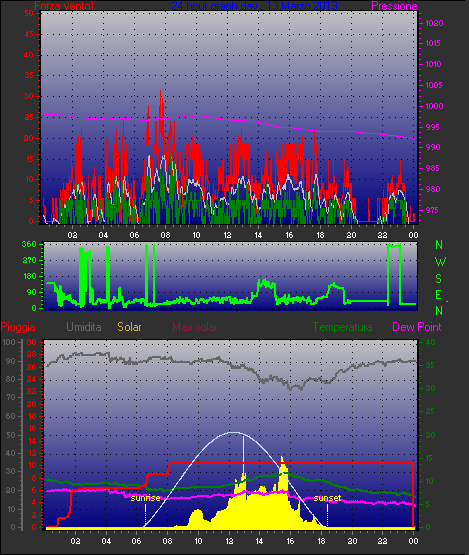Viewport: 469px width, 555px height.
Task: Select the 'Pioggia' legend label
Action: click(18, 327)
